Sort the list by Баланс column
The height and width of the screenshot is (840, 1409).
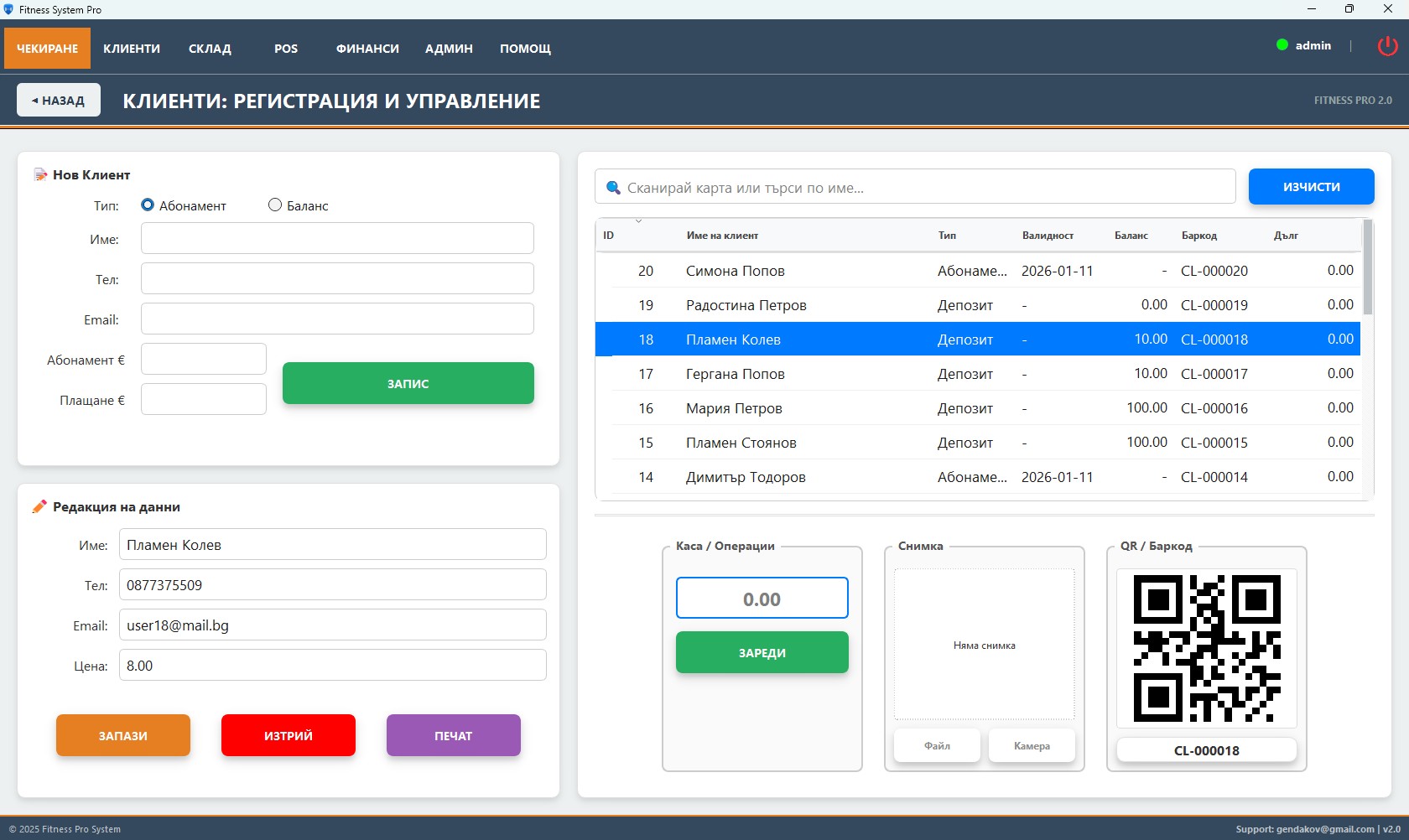tap(1131, 236)
